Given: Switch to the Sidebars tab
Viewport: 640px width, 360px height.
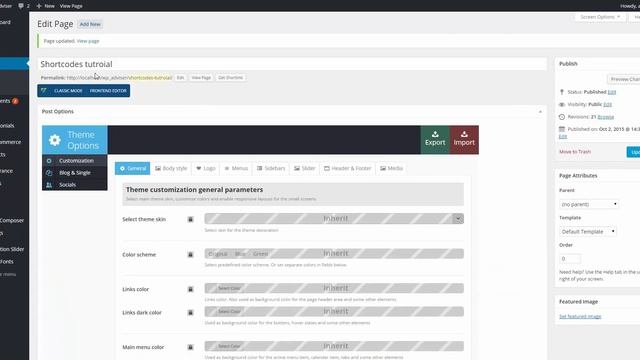Looking at the screenshot, I should coord(271,168).
